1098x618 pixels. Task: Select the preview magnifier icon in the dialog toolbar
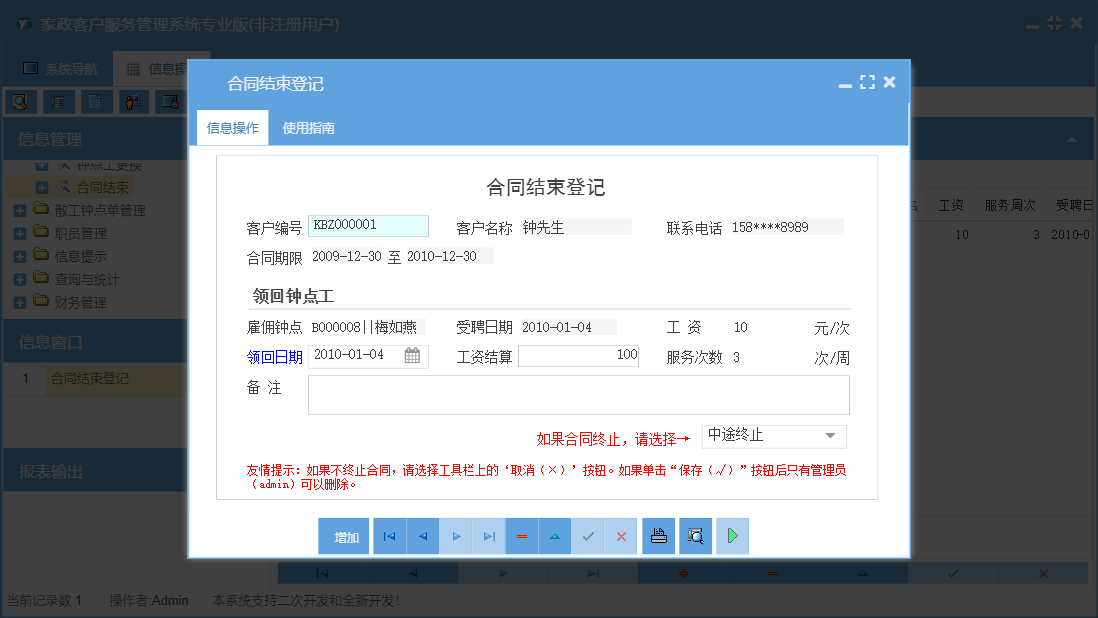coord(694,536)
